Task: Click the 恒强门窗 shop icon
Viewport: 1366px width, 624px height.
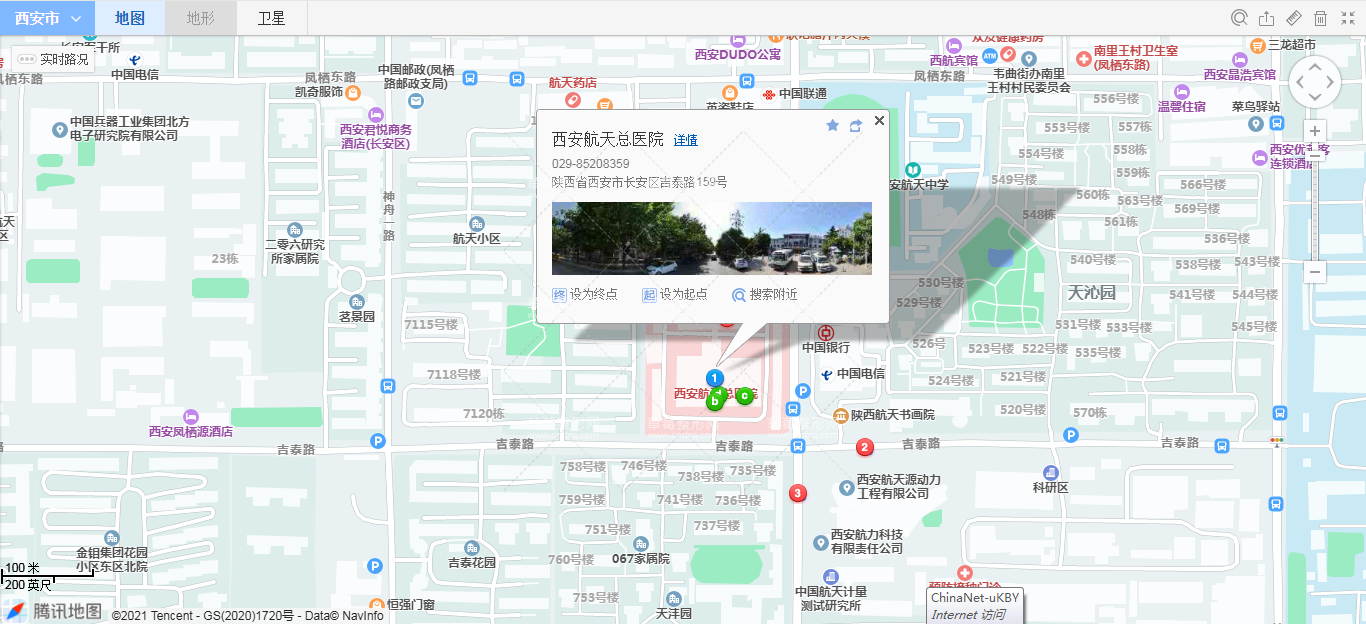Action: 376,605
